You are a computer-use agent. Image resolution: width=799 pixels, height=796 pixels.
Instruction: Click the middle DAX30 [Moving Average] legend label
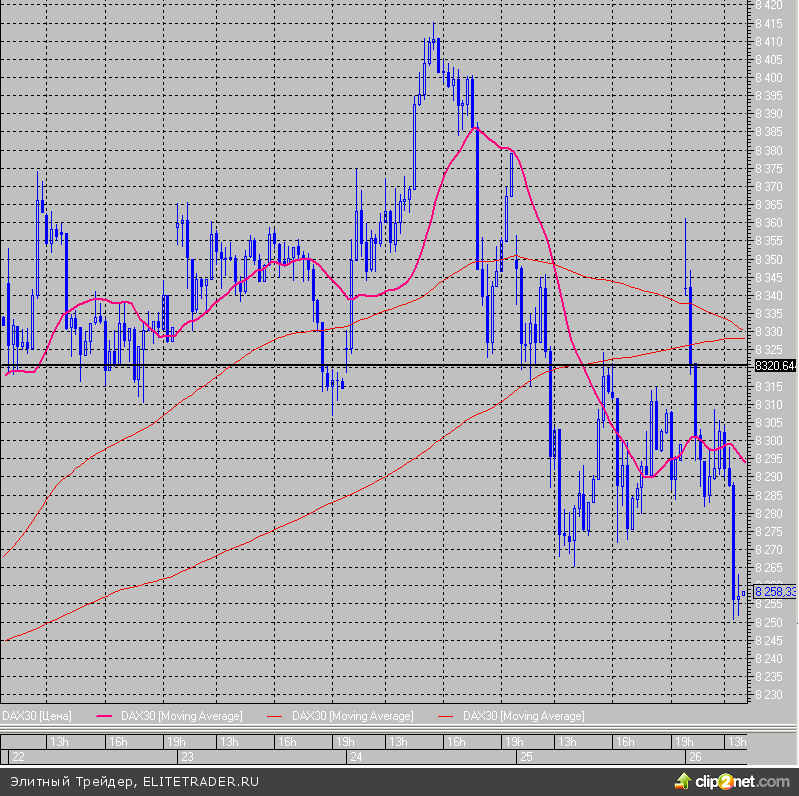pyautogui.click(x=352, y=716)
